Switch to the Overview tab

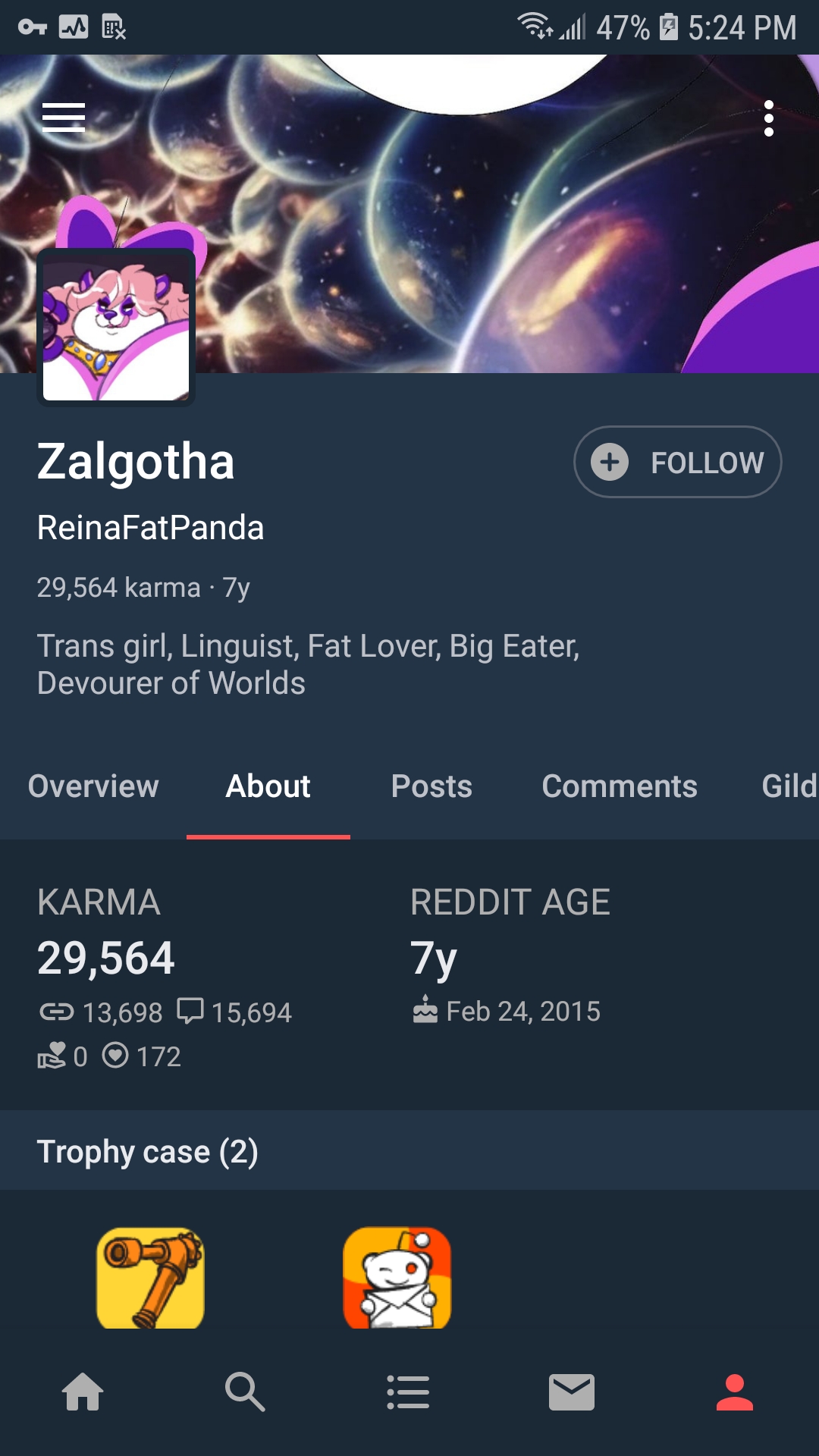[93, 786]
